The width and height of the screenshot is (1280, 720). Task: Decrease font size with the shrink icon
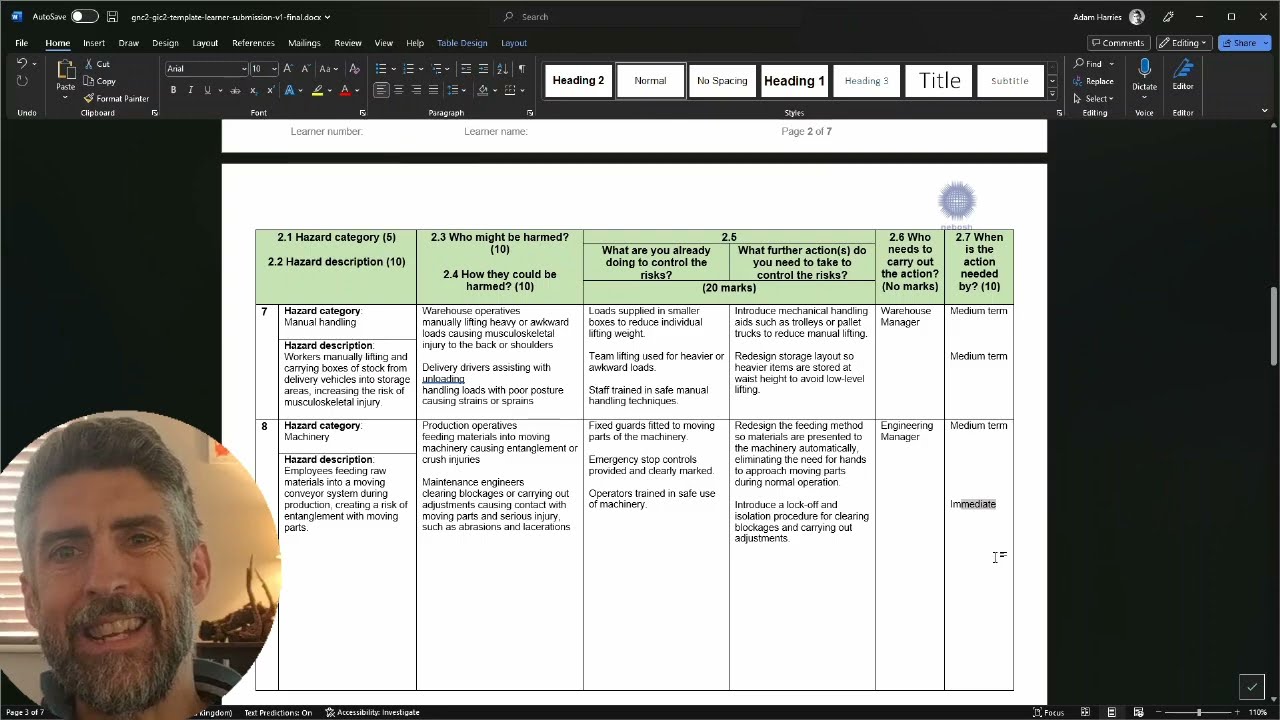pos(304,69)
